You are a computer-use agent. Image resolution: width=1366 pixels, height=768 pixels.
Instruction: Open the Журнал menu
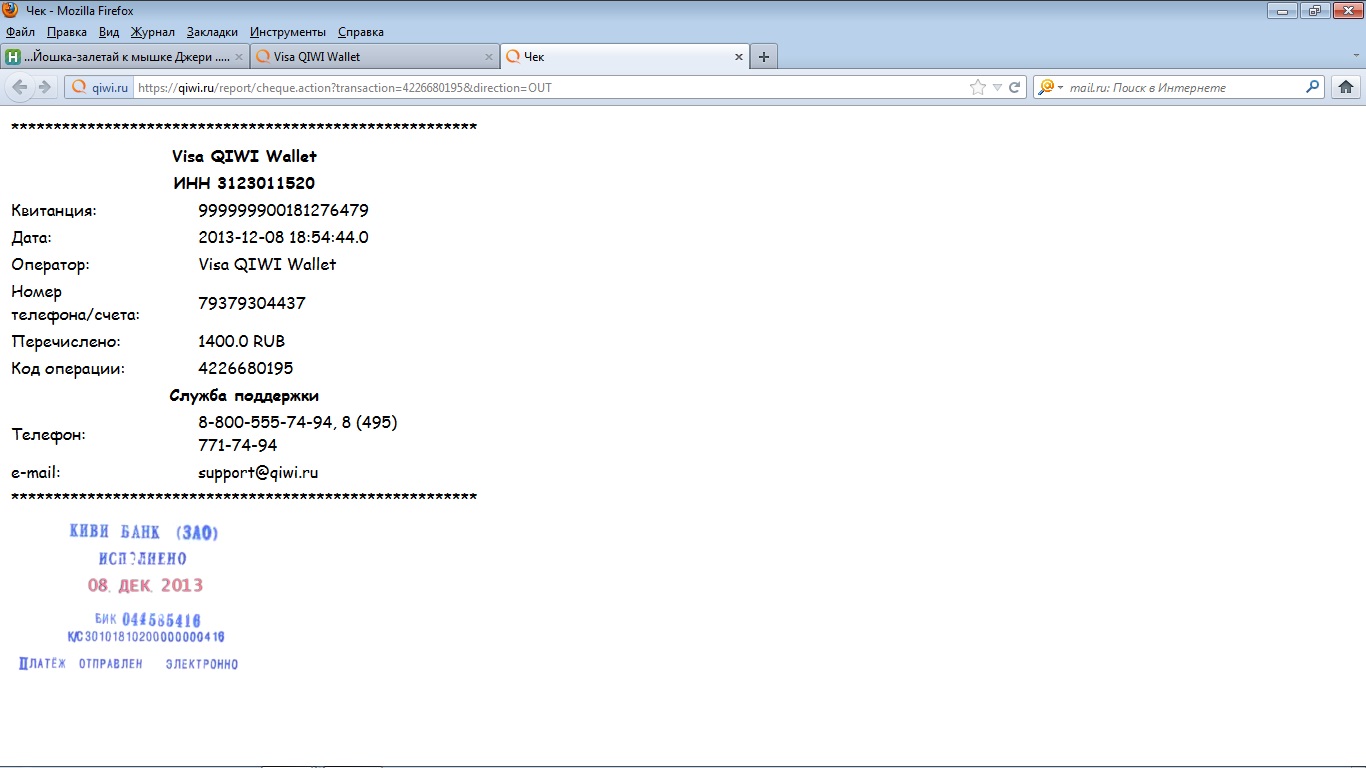pos(153,32)
